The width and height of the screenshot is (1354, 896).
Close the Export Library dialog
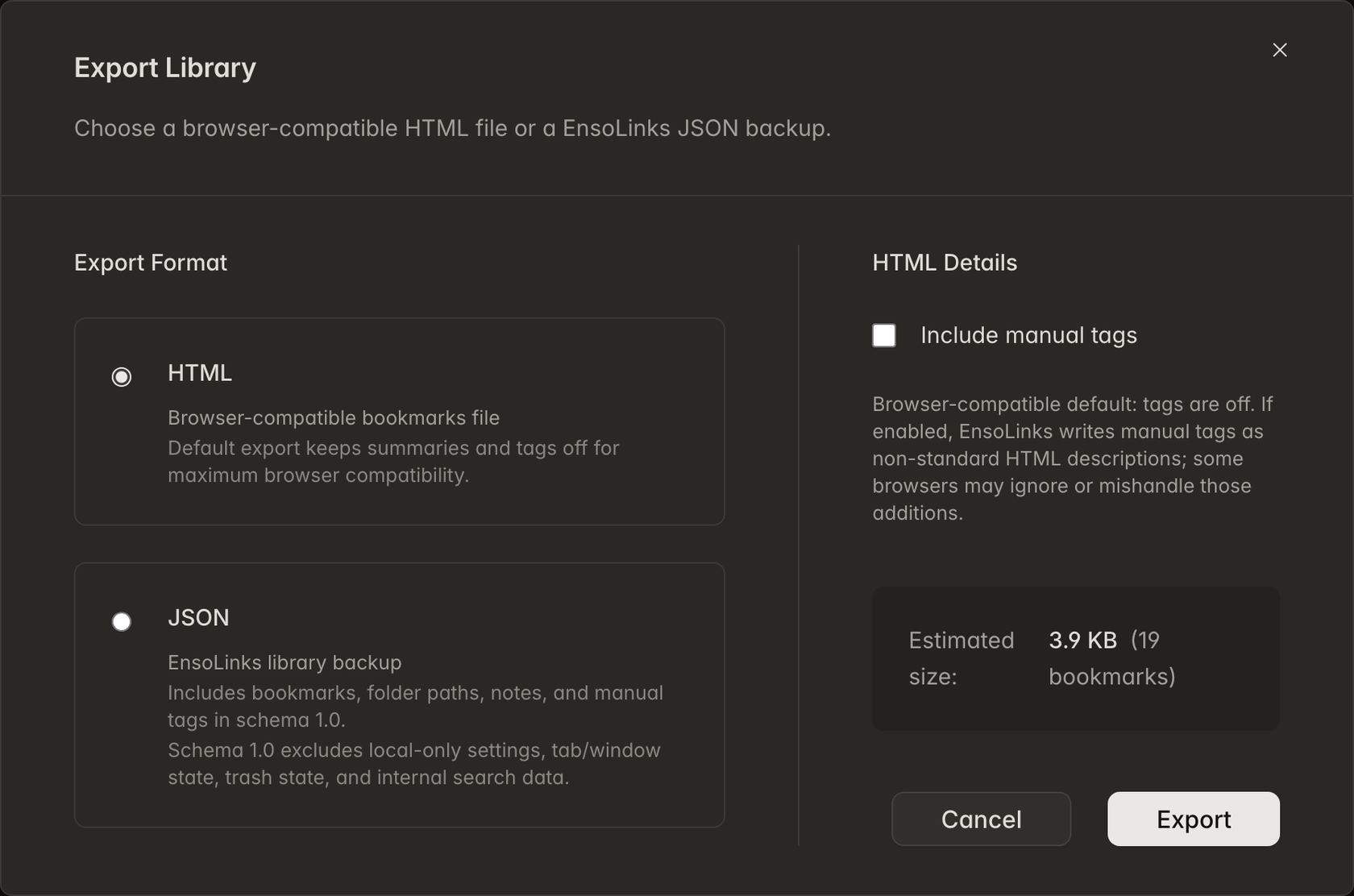[1279, 50]
